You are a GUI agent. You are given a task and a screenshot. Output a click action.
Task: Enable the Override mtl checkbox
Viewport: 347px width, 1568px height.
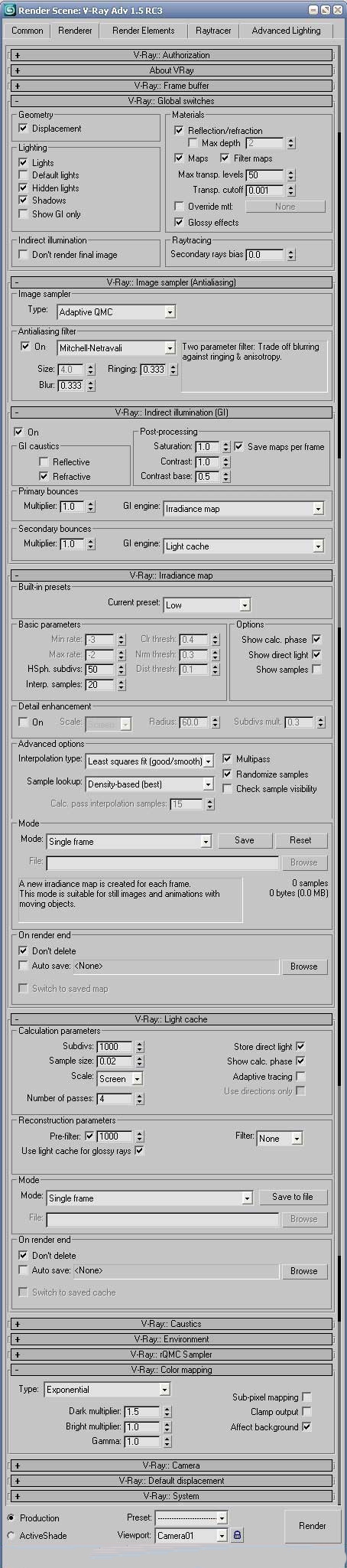point(179,207)
